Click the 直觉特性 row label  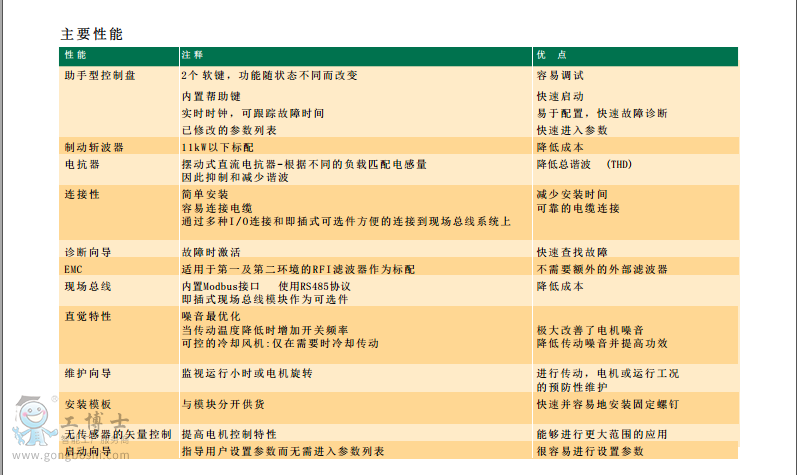click(x=87, y=316)
